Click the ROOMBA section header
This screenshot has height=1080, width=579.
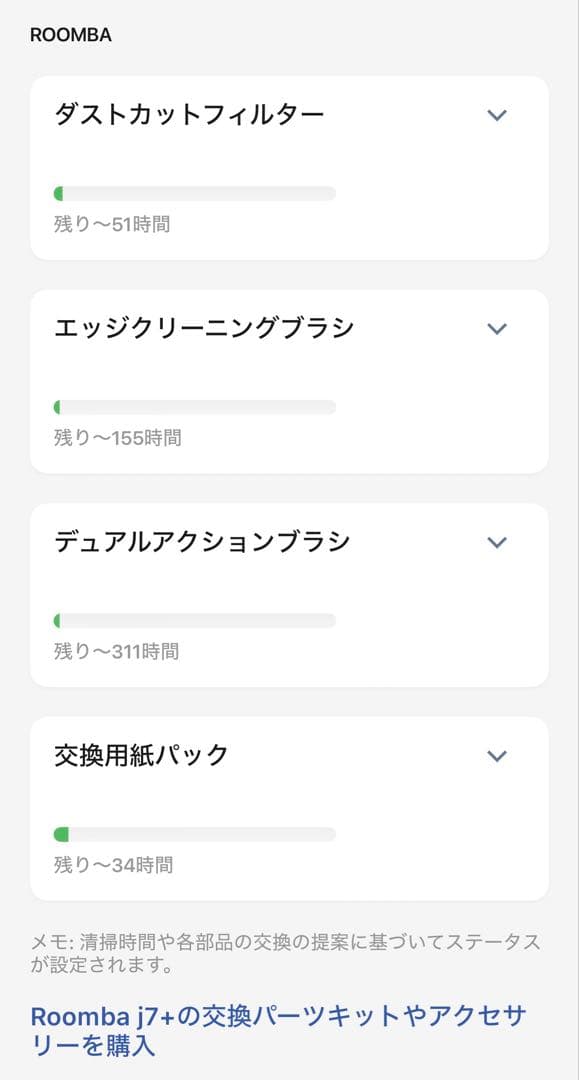70,33
